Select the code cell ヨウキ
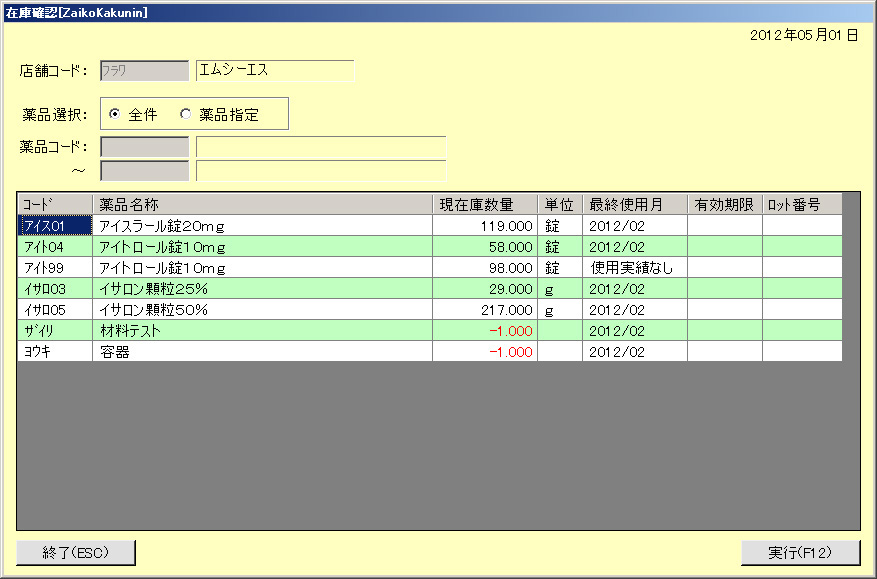This screenshot has height=579, width=877. pyautogui.click(x=55, y=351)
